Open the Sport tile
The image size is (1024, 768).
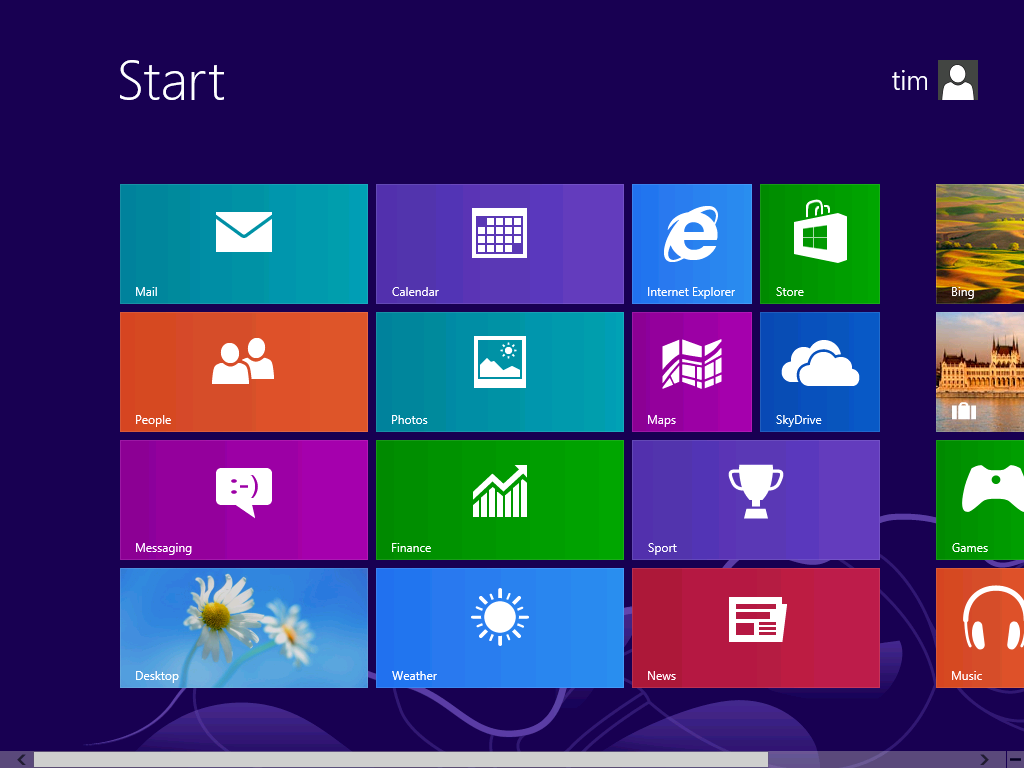[x=755, y=499]
